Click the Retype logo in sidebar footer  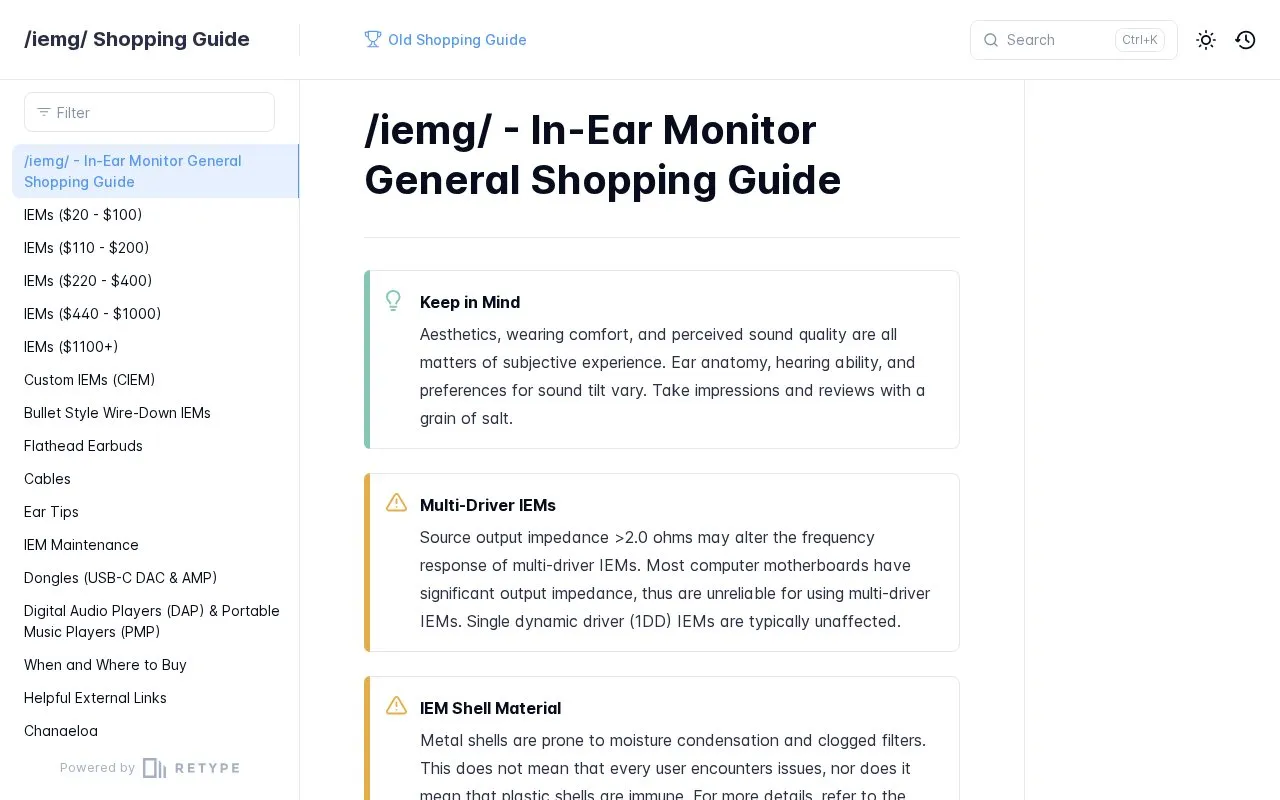click(191, 768)
